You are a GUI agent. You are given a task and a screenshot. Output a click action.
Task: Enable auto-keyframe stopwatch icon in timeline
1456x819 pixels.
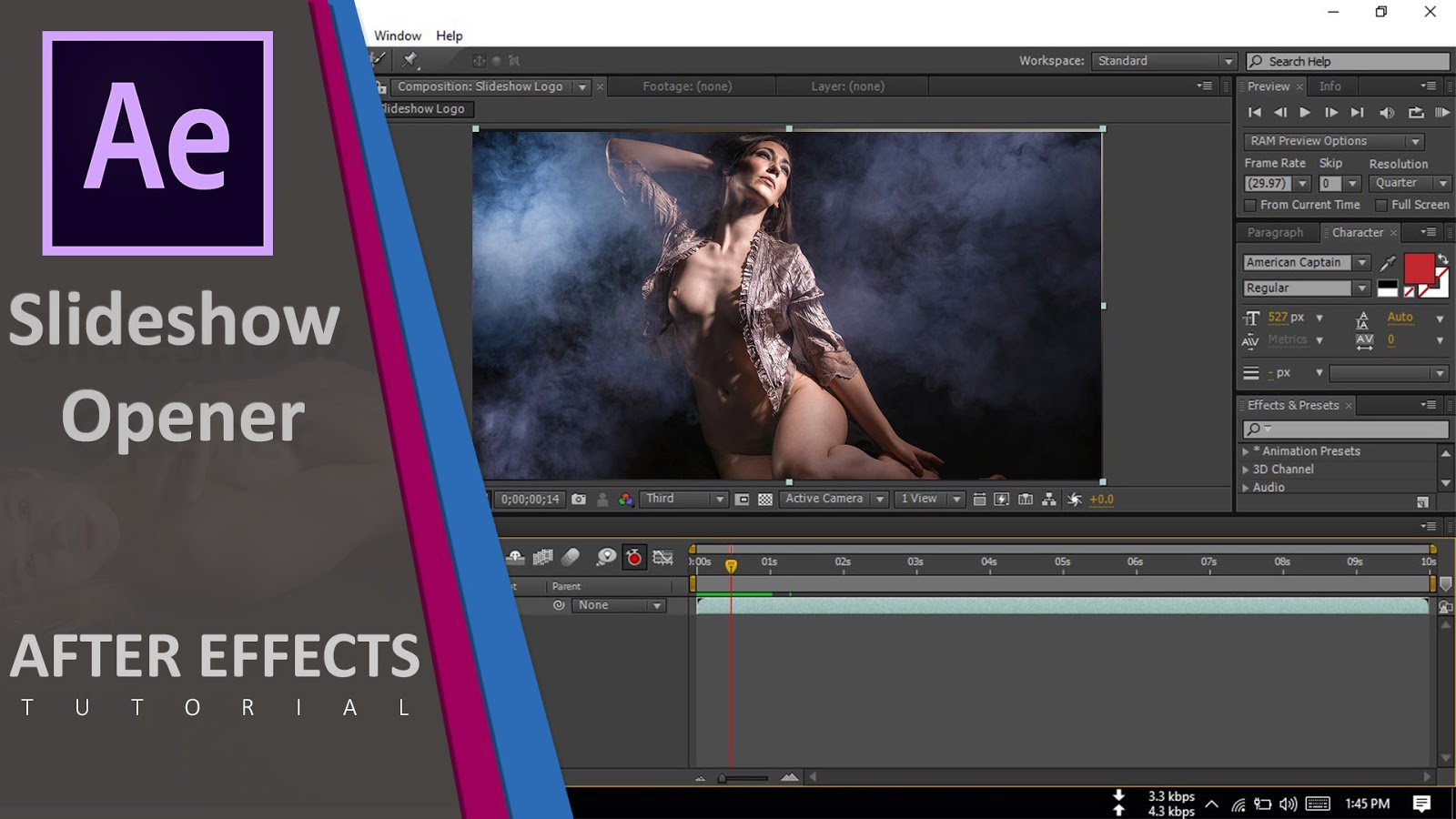point(634,558)
